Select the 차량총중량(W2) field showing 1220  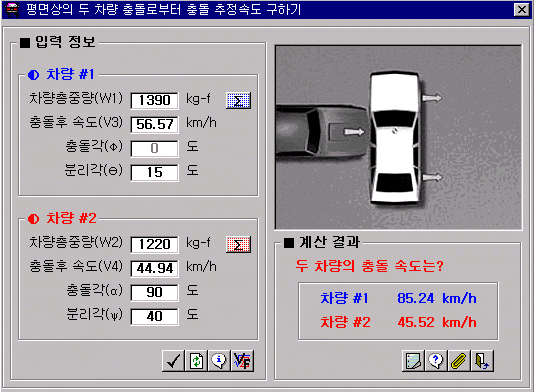154,244
